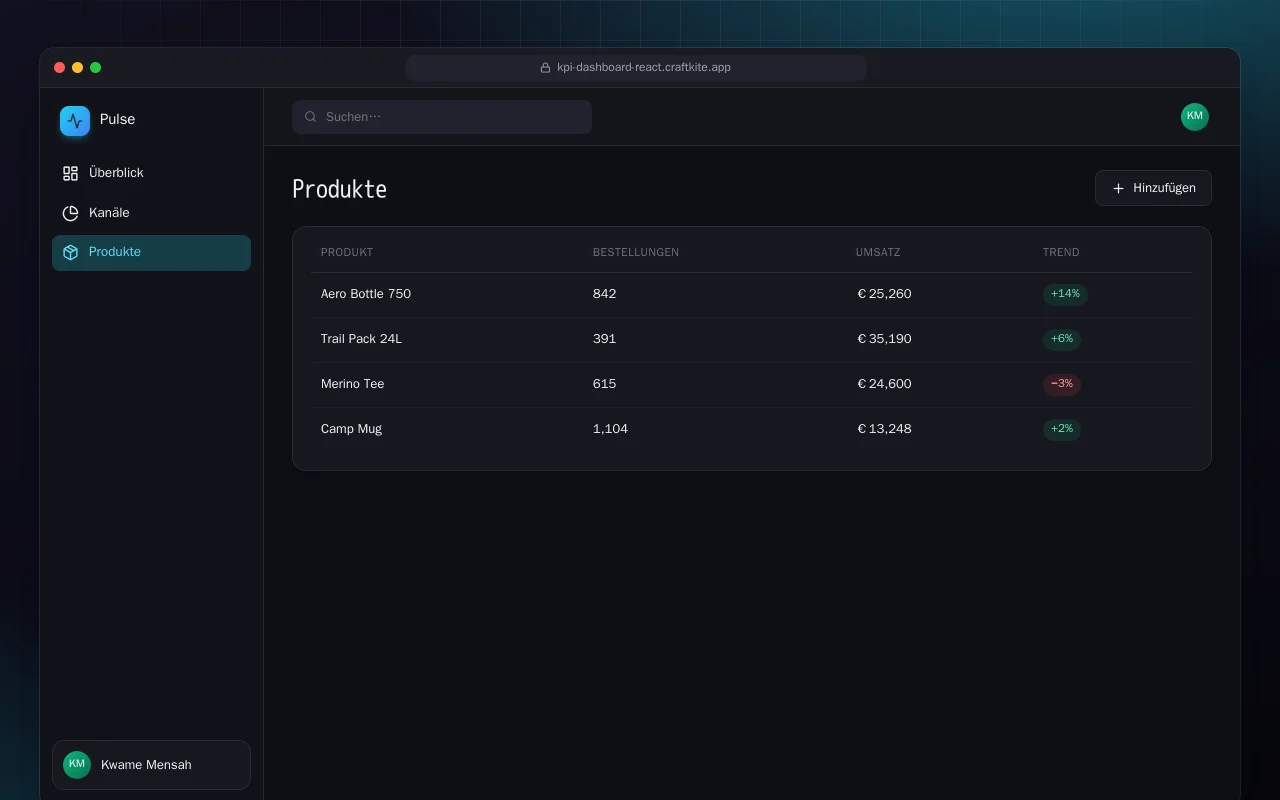
Task: Select the Aero Bottle 750 product name
Action: [366, 294]
